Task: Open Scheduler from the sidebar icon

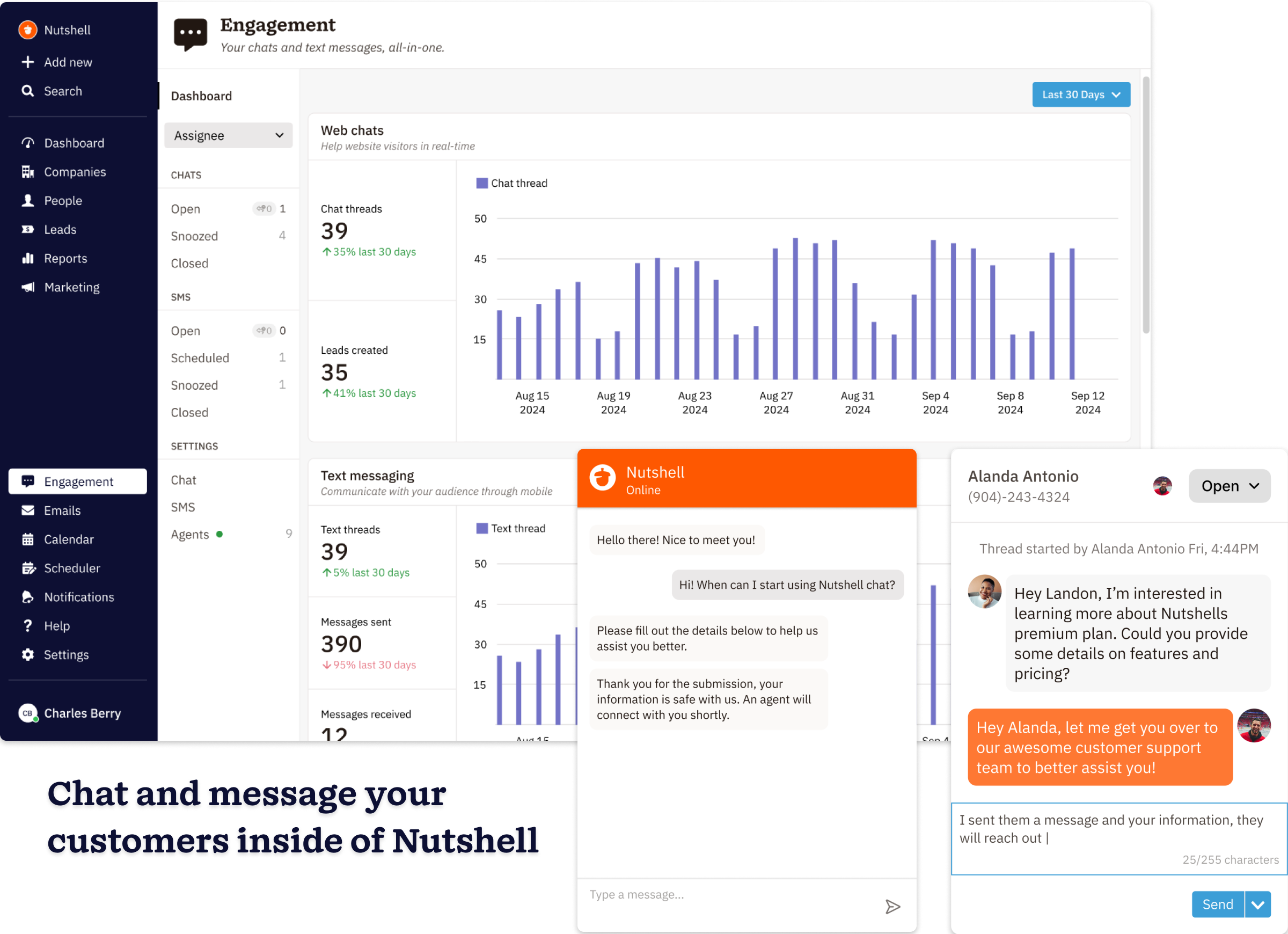Action: click(27, 568)
